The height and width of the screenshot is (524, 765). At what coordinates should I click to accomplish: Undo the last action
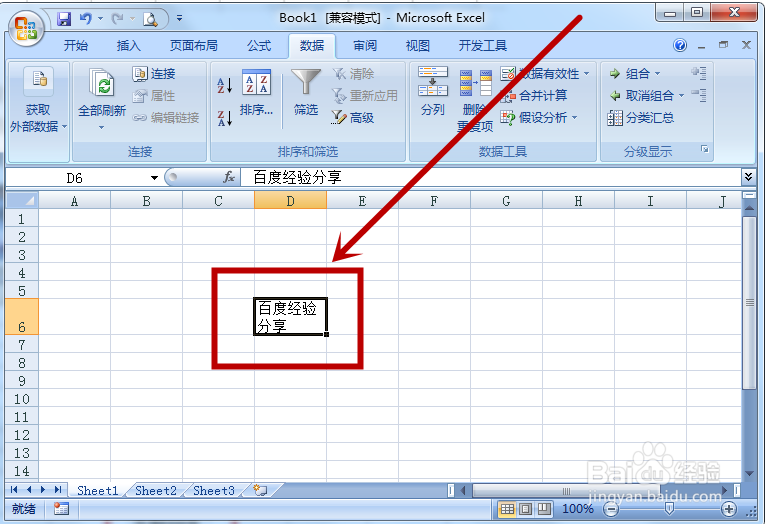click(86, 19)
